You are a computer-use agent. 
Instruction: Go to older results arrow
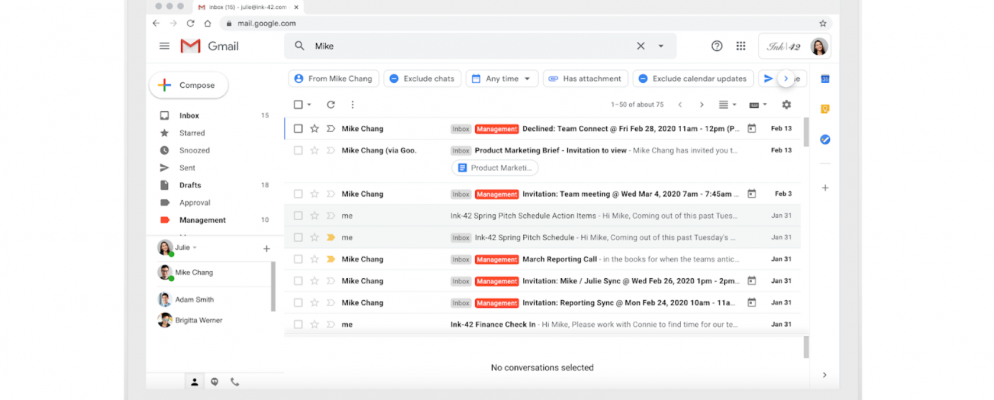701,105
